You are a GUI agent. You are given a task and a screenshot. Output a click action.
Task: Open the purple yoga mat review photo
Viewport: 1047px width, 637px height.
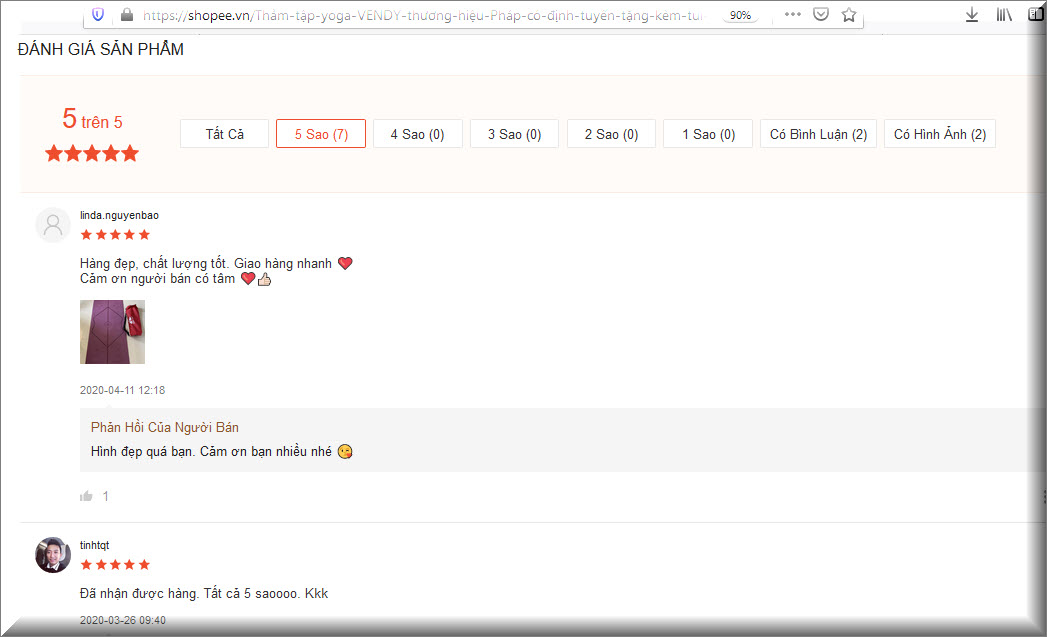(112, 332)
